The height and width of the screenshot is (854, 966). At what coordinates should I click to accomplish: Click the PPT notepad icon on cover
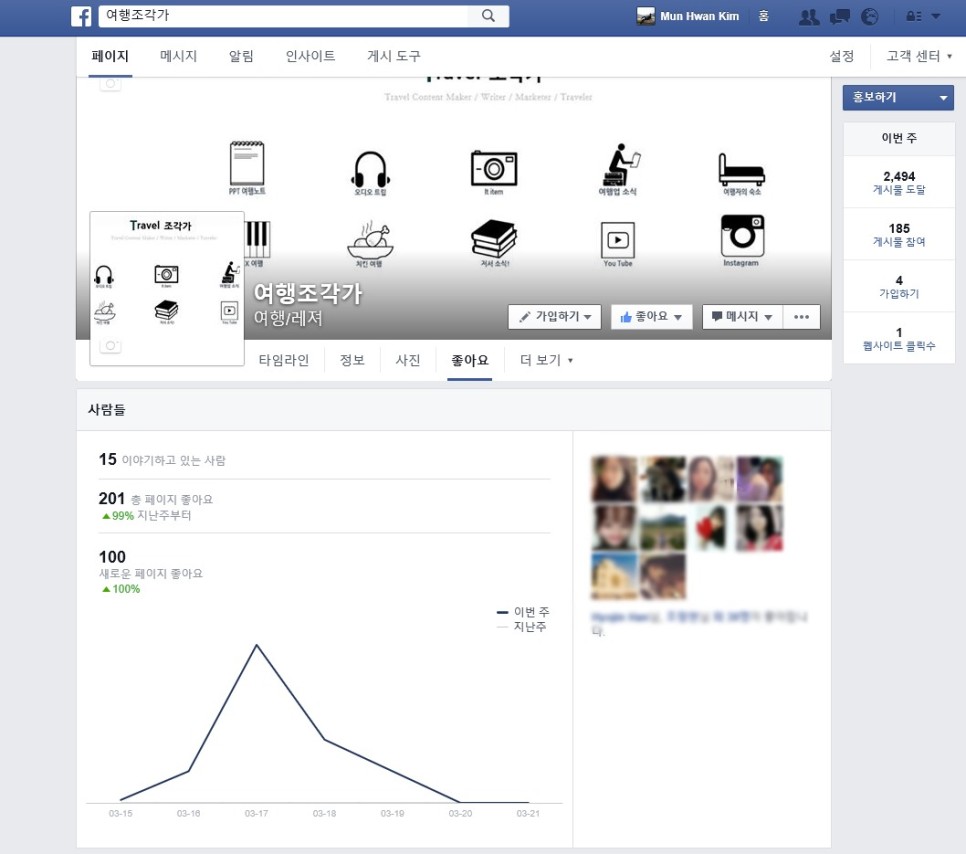click(247, 163)
